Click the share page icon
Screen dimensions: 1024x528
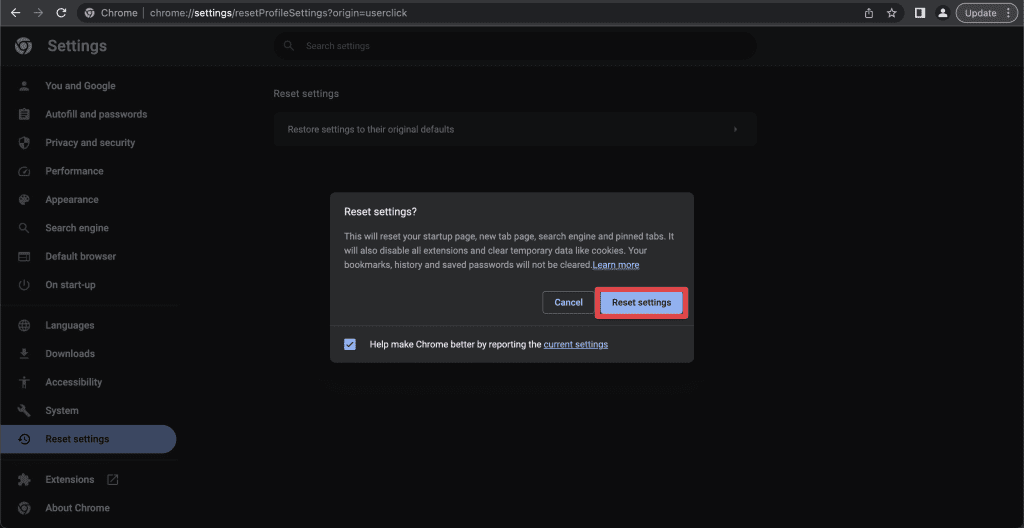pos(869,13)
